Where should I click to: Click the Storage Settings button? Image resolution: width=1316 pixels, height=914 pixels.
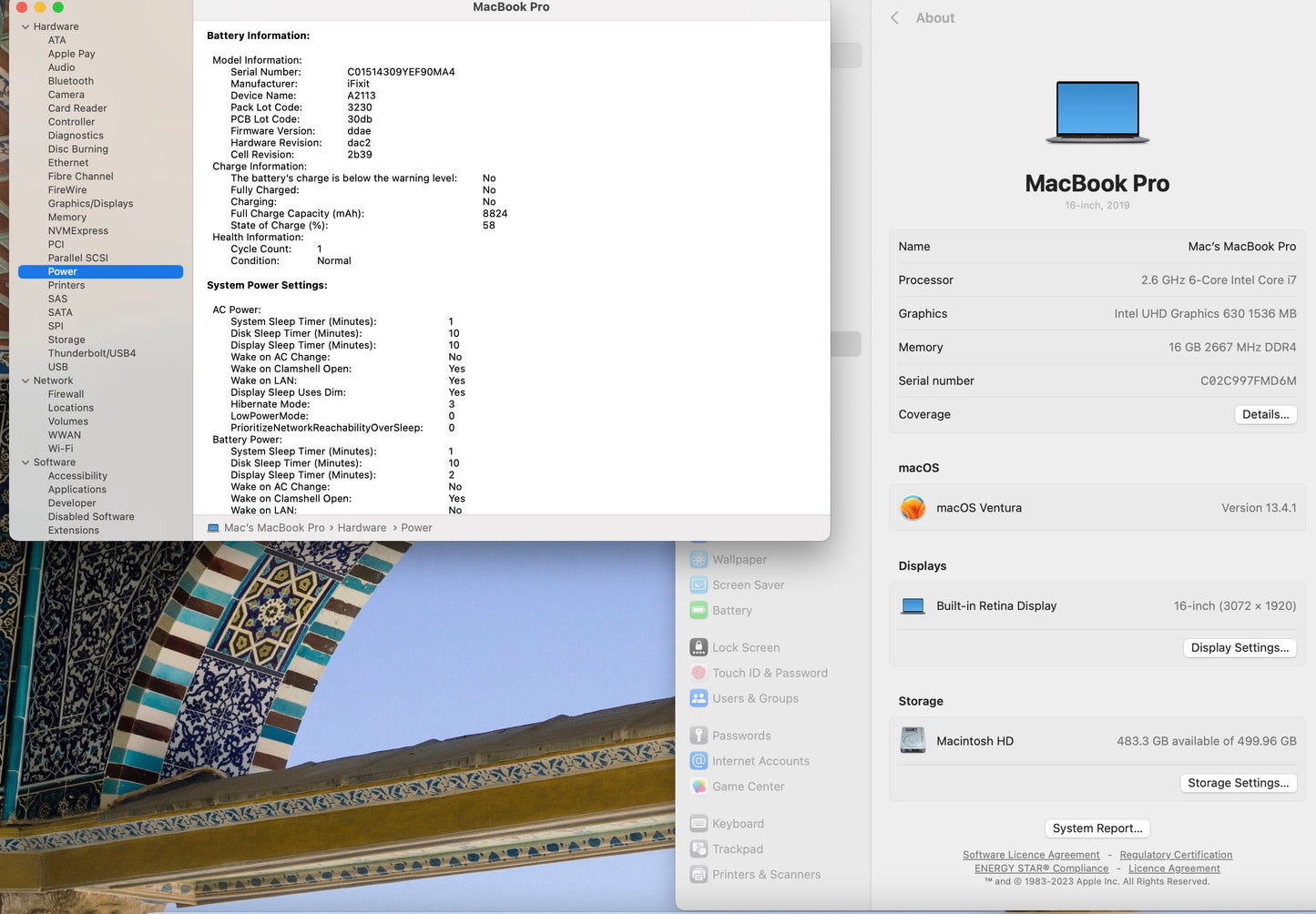click(1238, 783)
